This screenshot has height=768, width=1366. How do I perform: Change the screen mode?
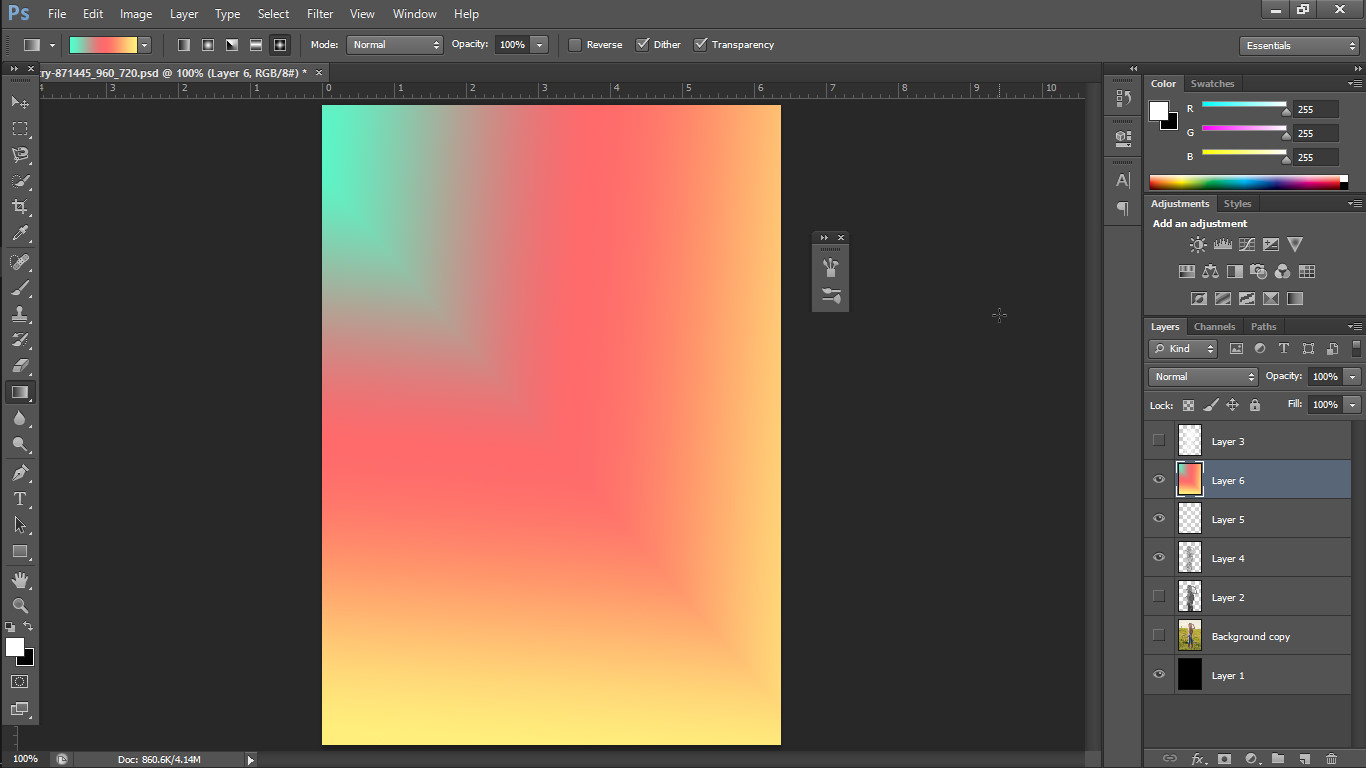[x=20, y=709]
